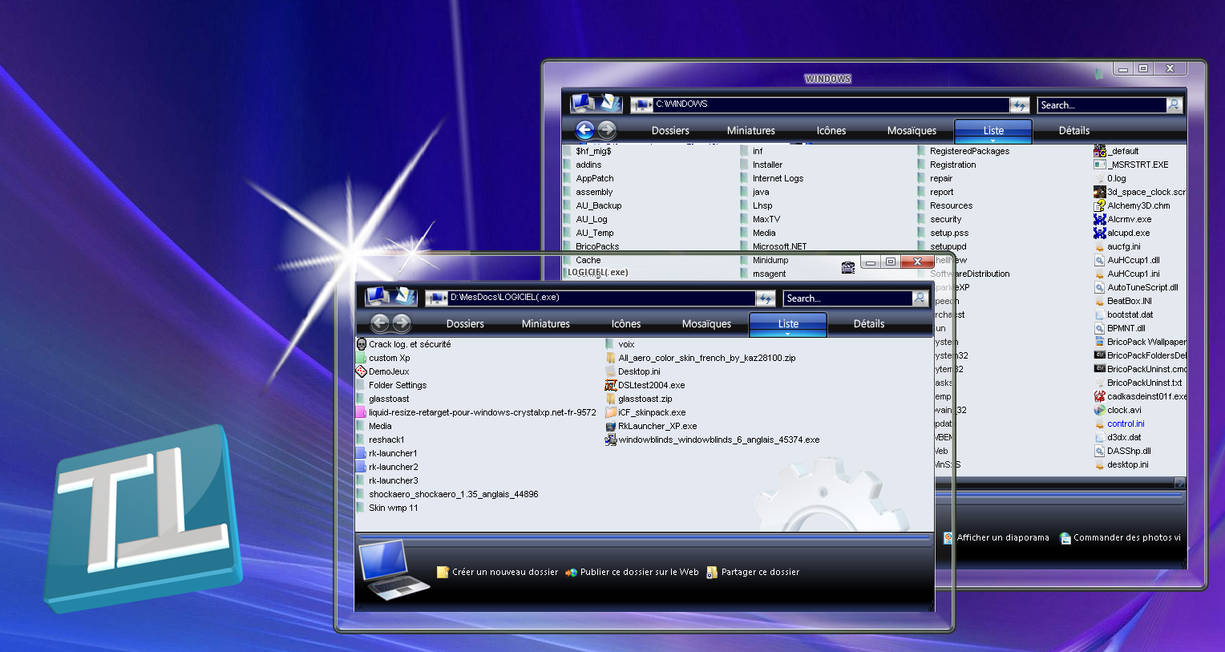Click go arrows button beside C:\WINDOWS address
This screenshot has height=652, width=1225.
1019,105
